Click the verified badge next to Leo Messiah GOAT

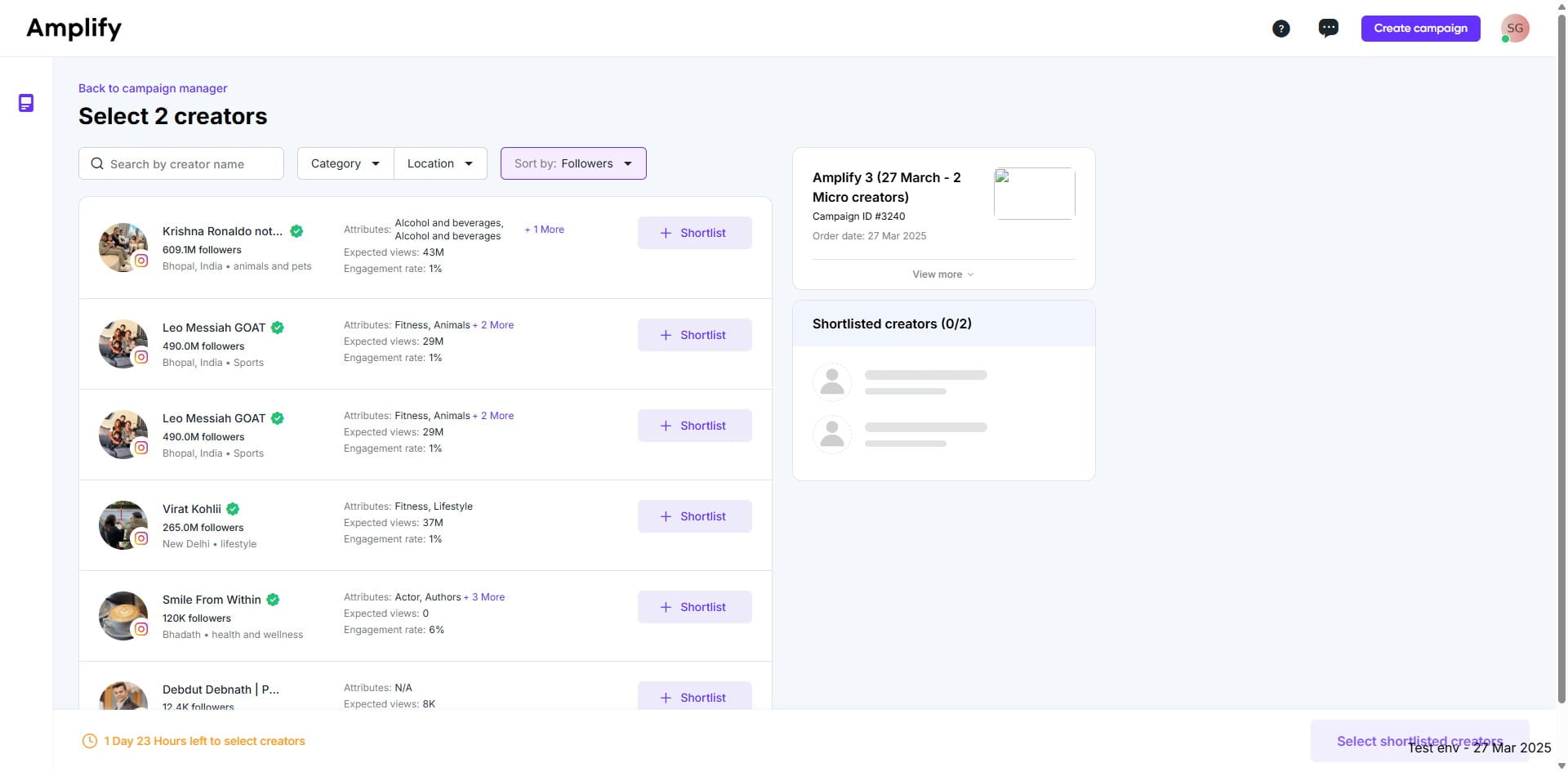277,328
